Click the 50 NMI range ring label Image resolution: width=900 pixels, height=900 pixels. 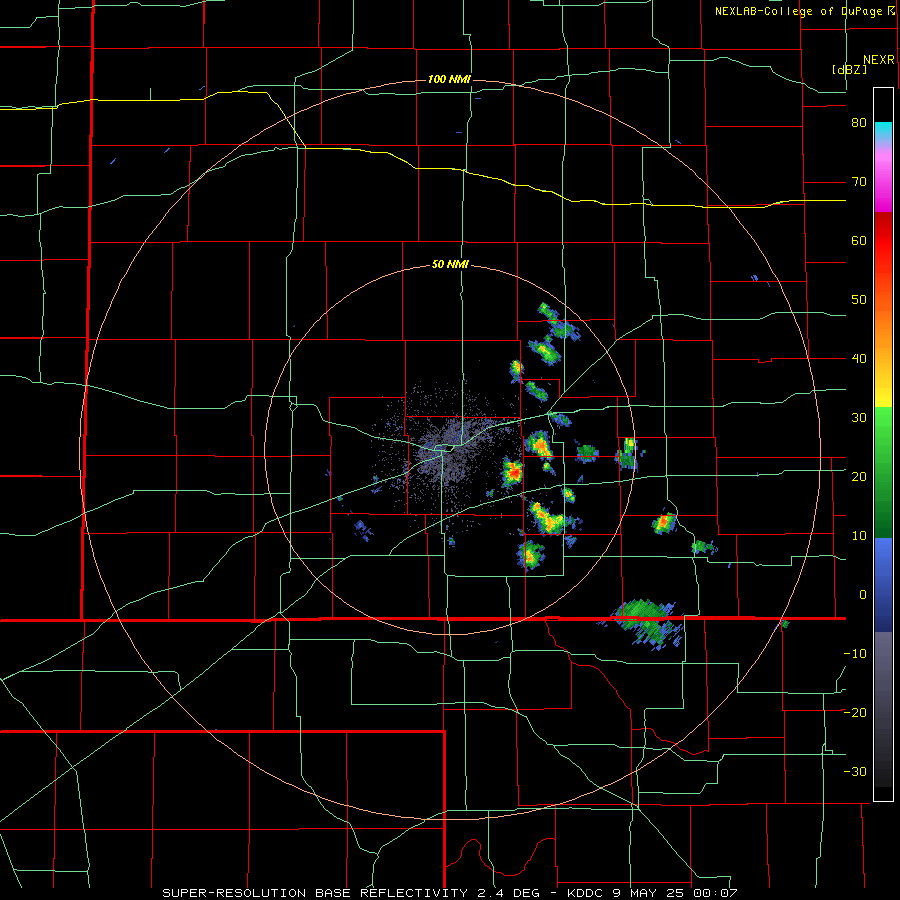coord(450,265)
